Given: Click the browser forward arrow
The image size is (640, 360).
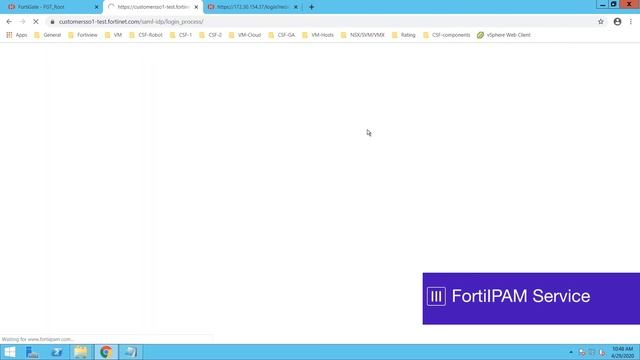Looking at the screenshot, I should pos(22,22).
